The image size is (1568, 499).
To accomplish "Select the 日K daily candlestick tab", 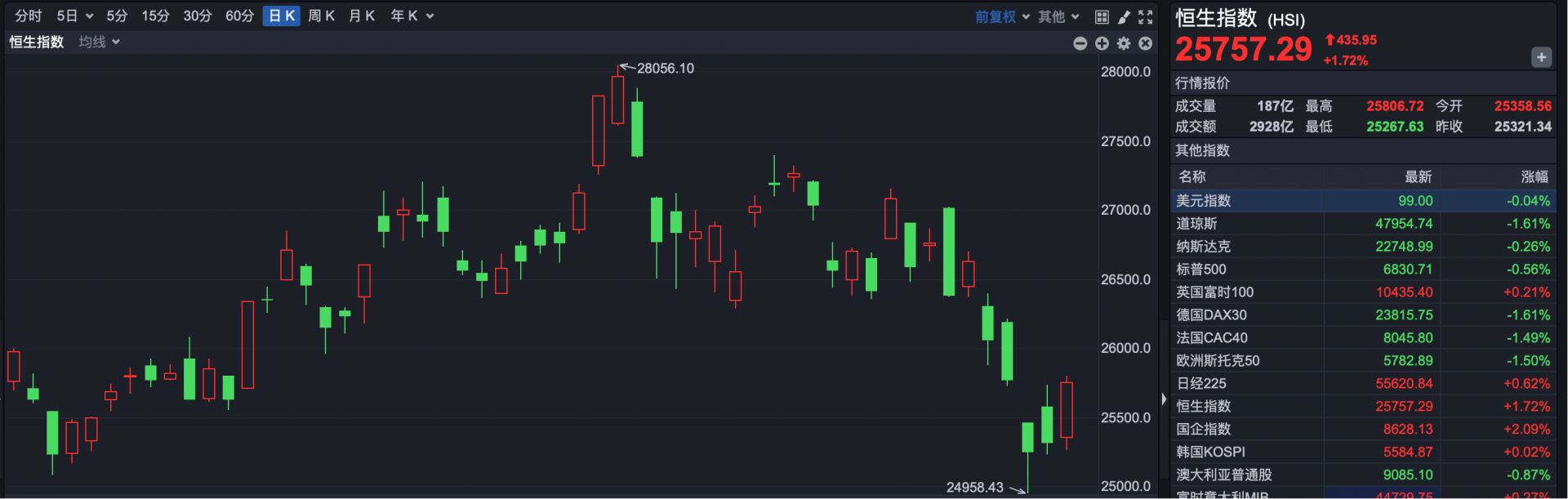I will pyautogui.click(x=281, y=16).
